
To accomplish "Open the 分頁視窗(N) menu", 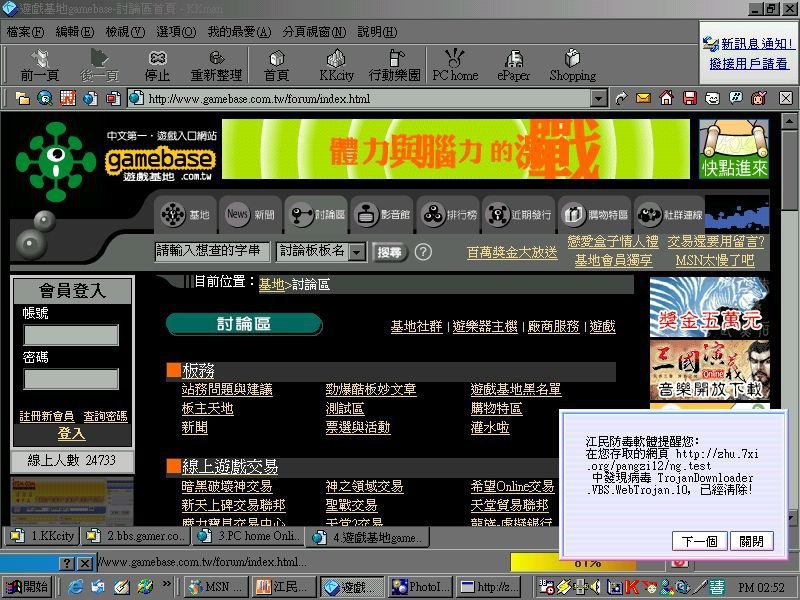I will click(x=314, y=32).
